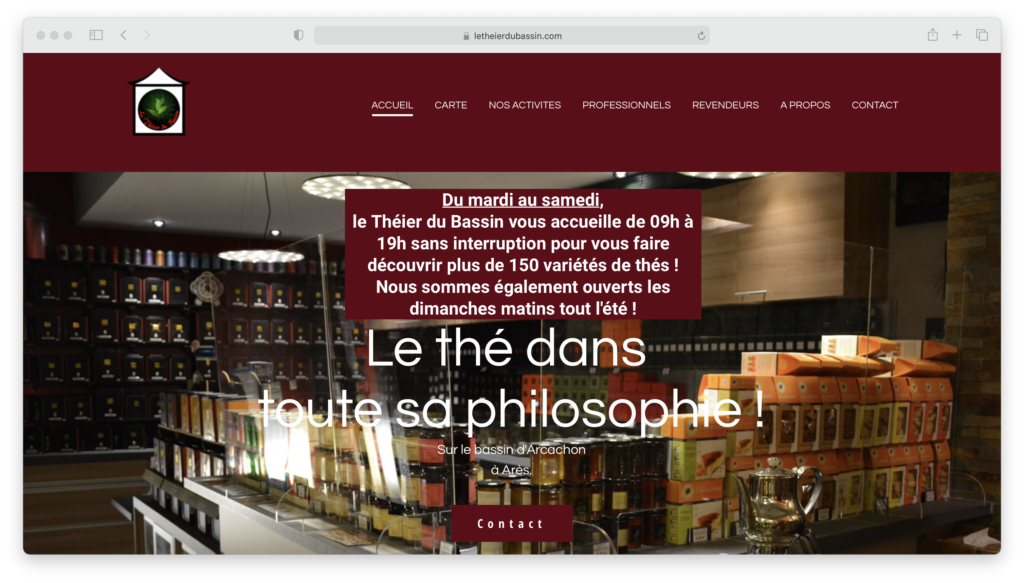The image size is (1024, 583).
Task: Open the A PROPOS page
Action: click(805, 105)
